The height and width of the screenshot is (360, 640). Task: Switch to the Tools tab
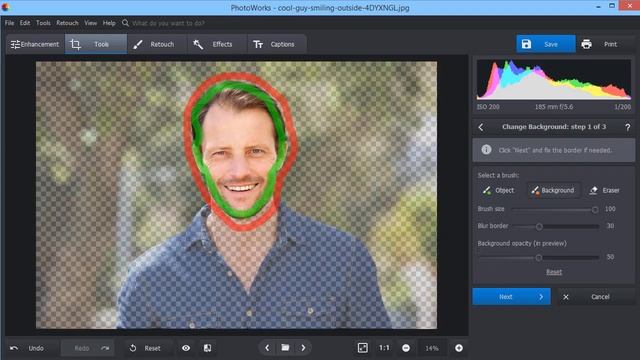pos(96,44)
